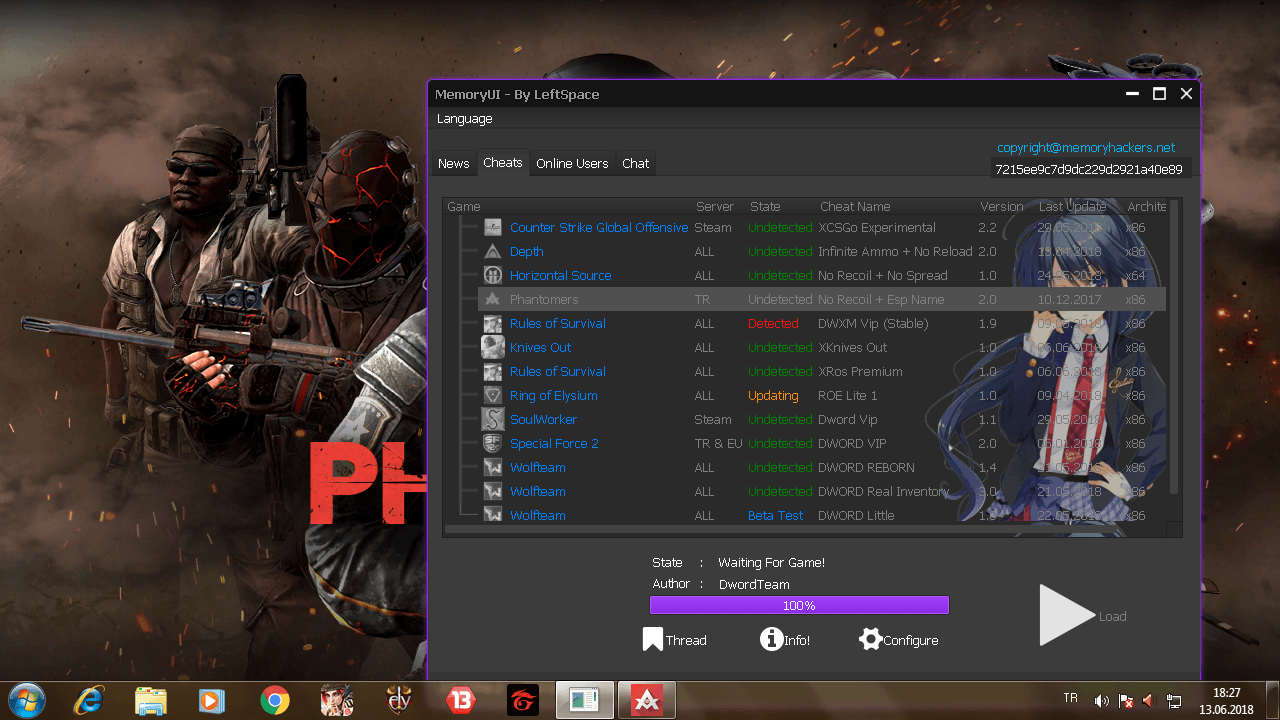Open the Language menu
1280x720 pixels.
pos(465,119)
